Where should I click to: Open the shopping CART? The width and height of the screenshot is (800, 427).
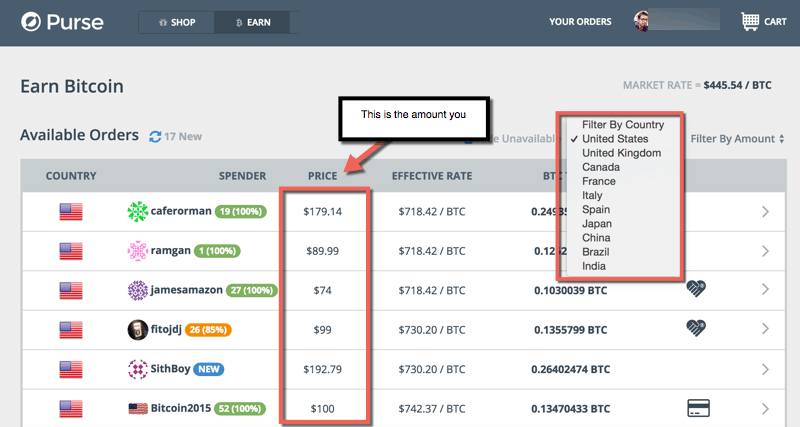point(763,21)
